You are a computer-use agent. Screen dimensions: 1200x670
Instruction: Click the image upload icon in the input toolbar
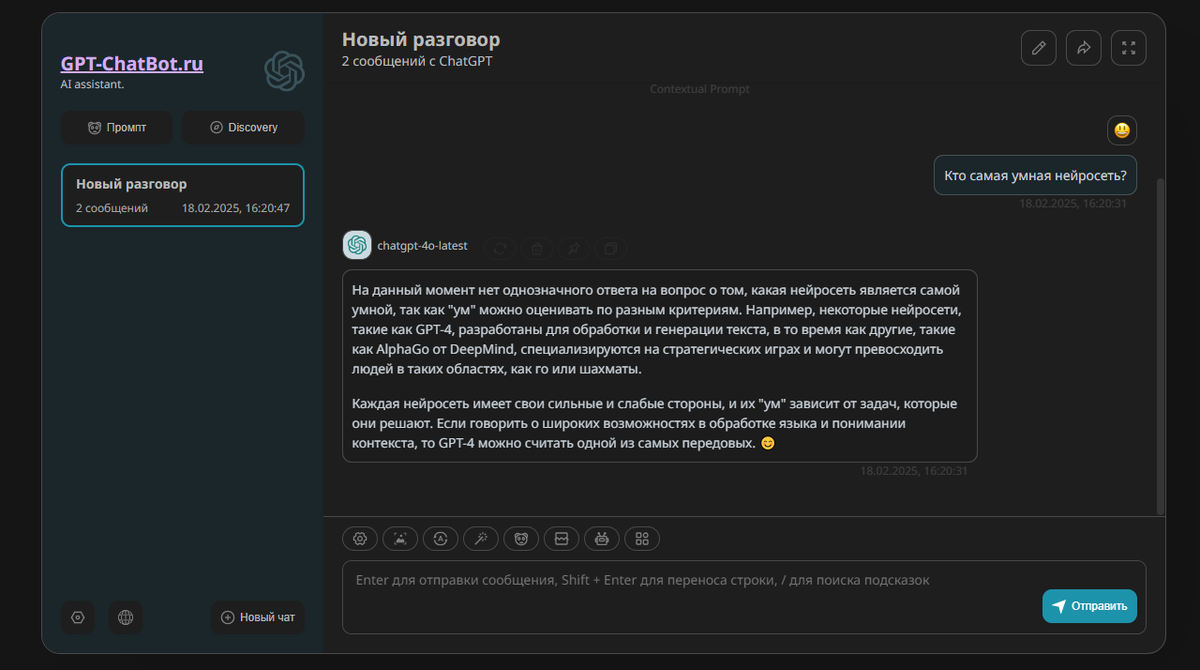tap(400, 538)
